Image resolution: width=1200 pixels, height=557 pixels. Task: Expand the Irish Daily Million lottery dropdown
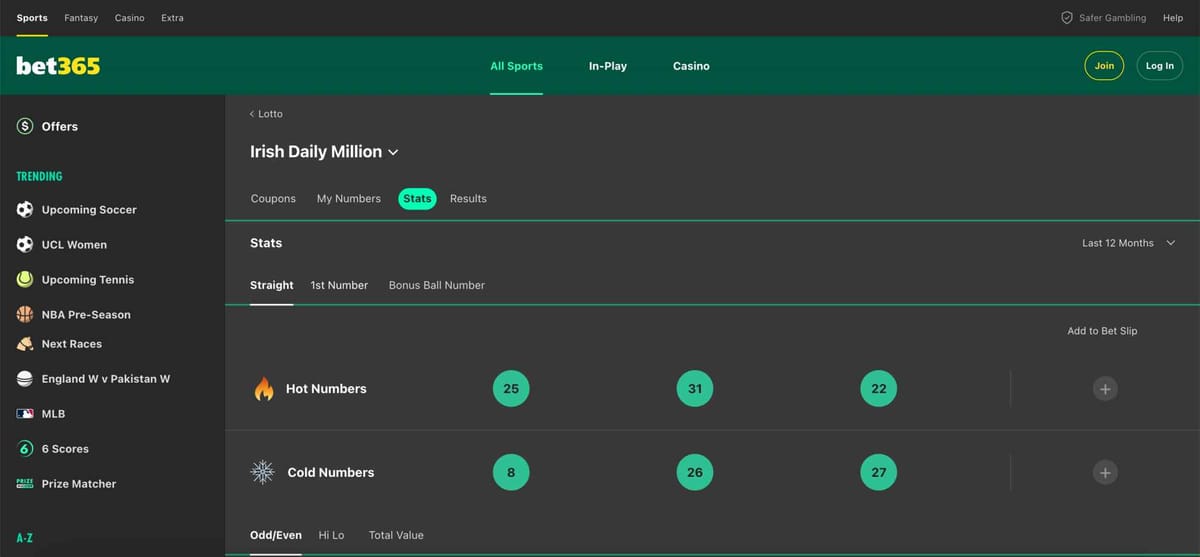pyautogui.click(x=325, y=152)
